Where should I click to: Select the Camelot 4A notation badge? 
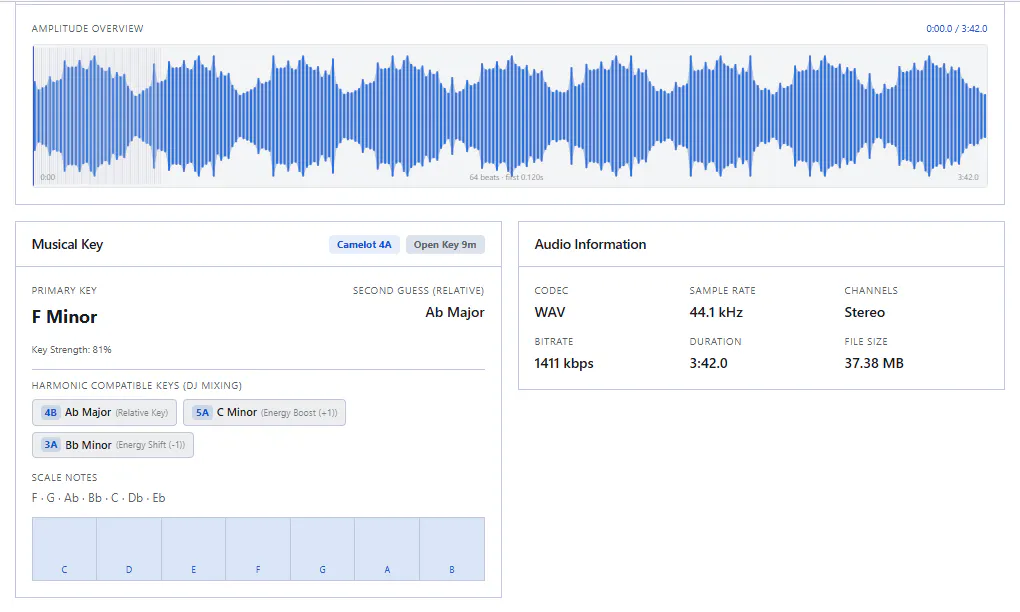[364, 245]
